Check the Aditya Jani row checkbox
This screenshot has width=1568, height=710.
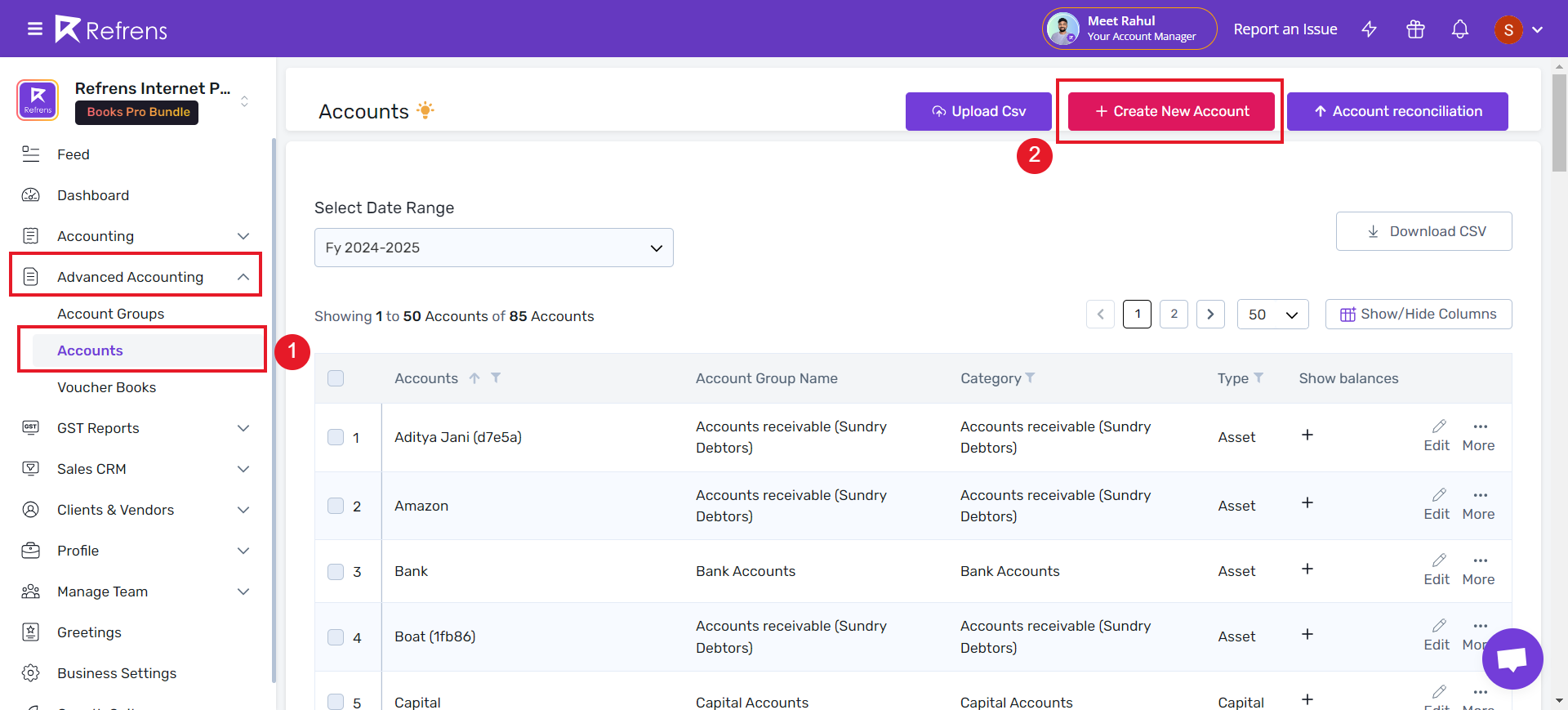pyautogui.click(x=336, y=437)
